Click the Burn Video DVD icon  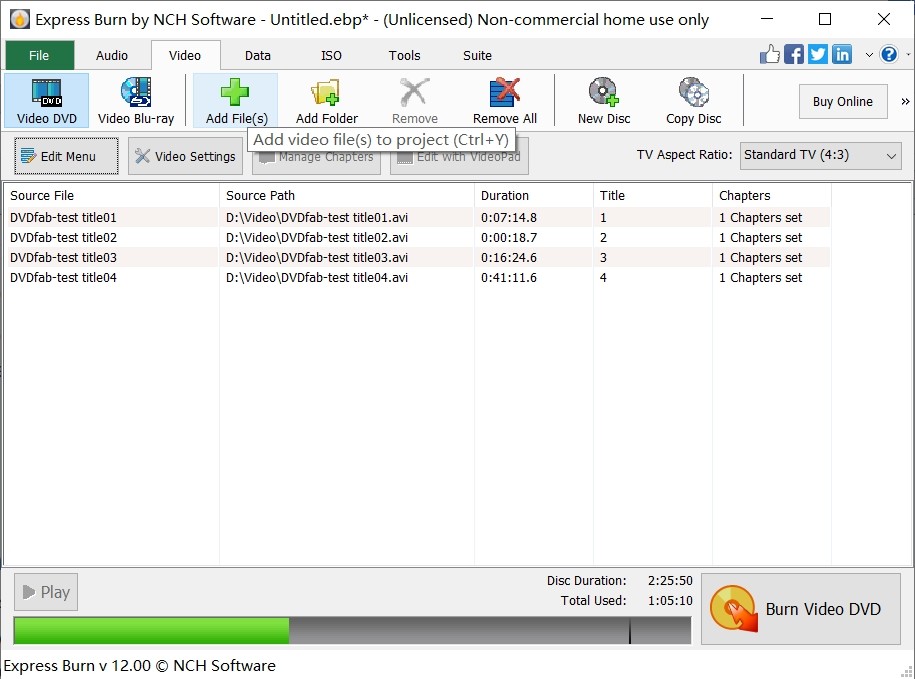pos(733,609)
